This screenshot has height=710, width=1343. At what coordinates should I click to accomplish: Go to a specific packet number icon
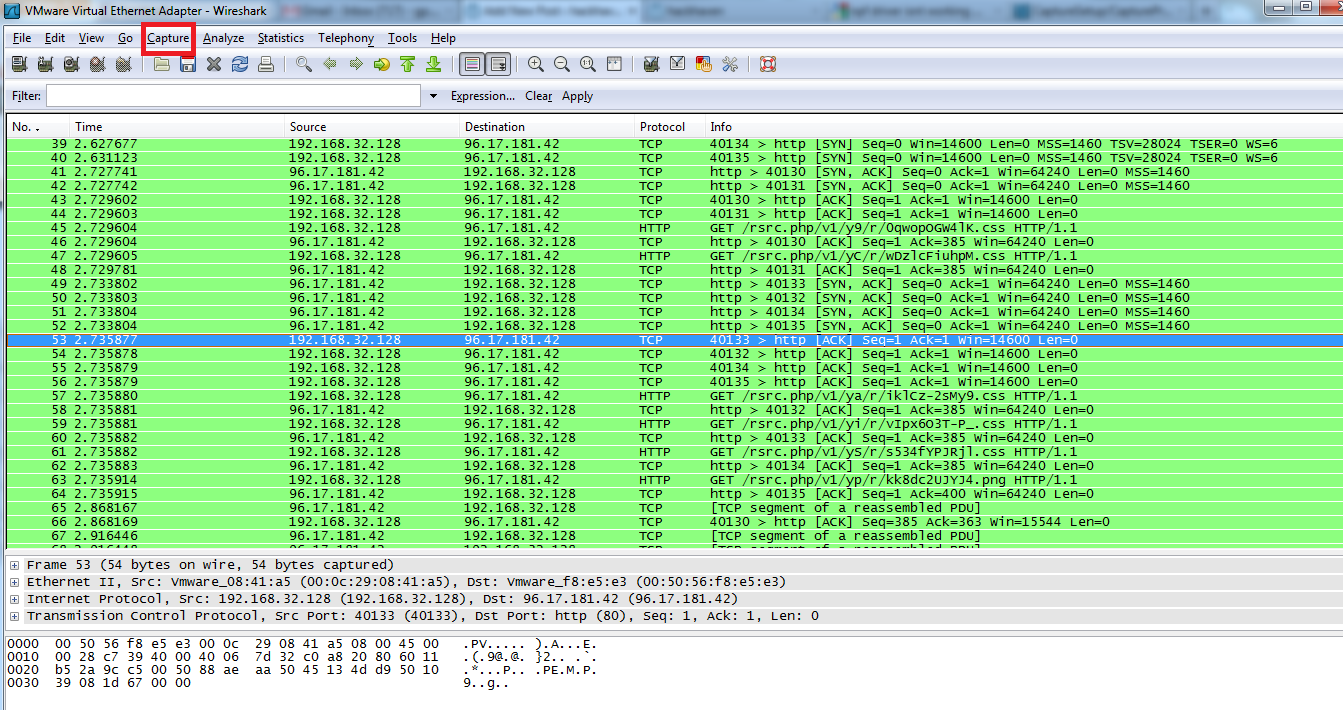381,64
